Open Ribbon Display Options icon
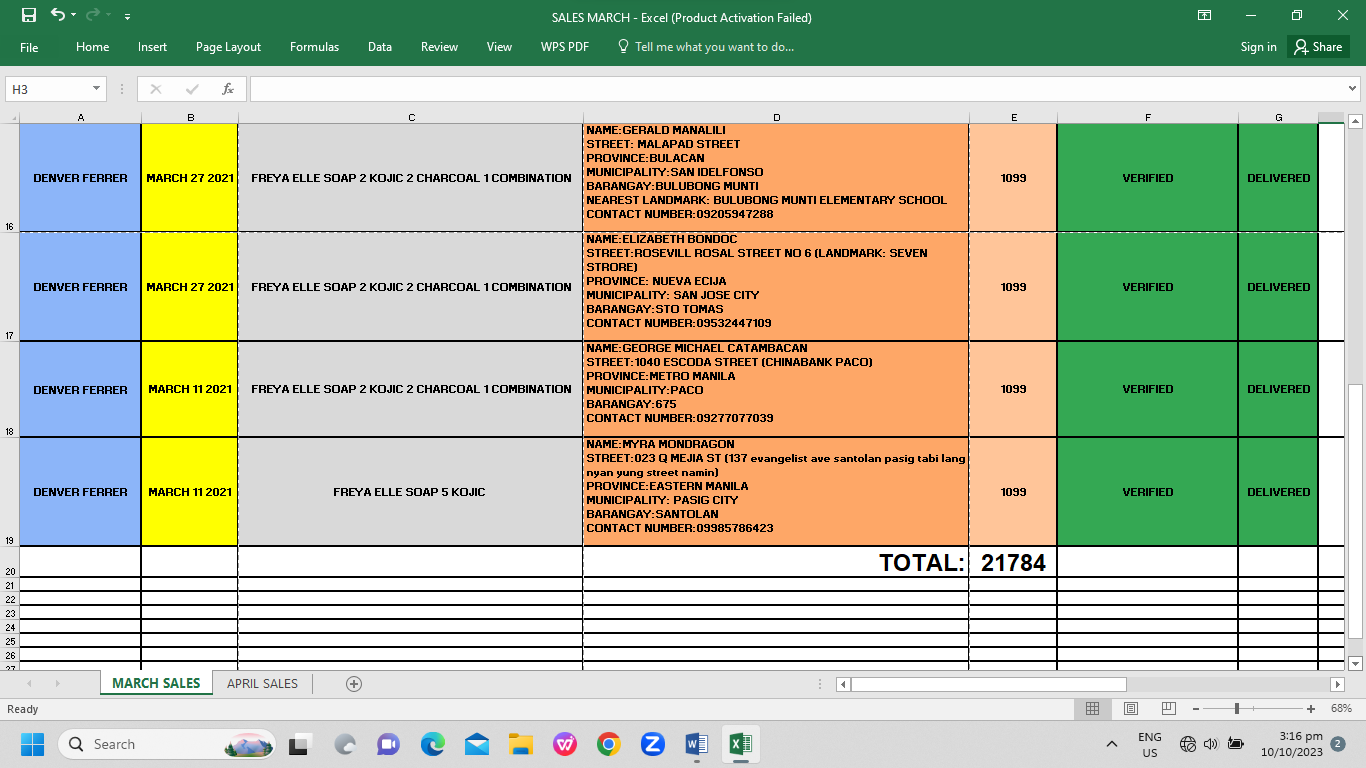Screen dimensions: 1366x768 [1205, 15]
